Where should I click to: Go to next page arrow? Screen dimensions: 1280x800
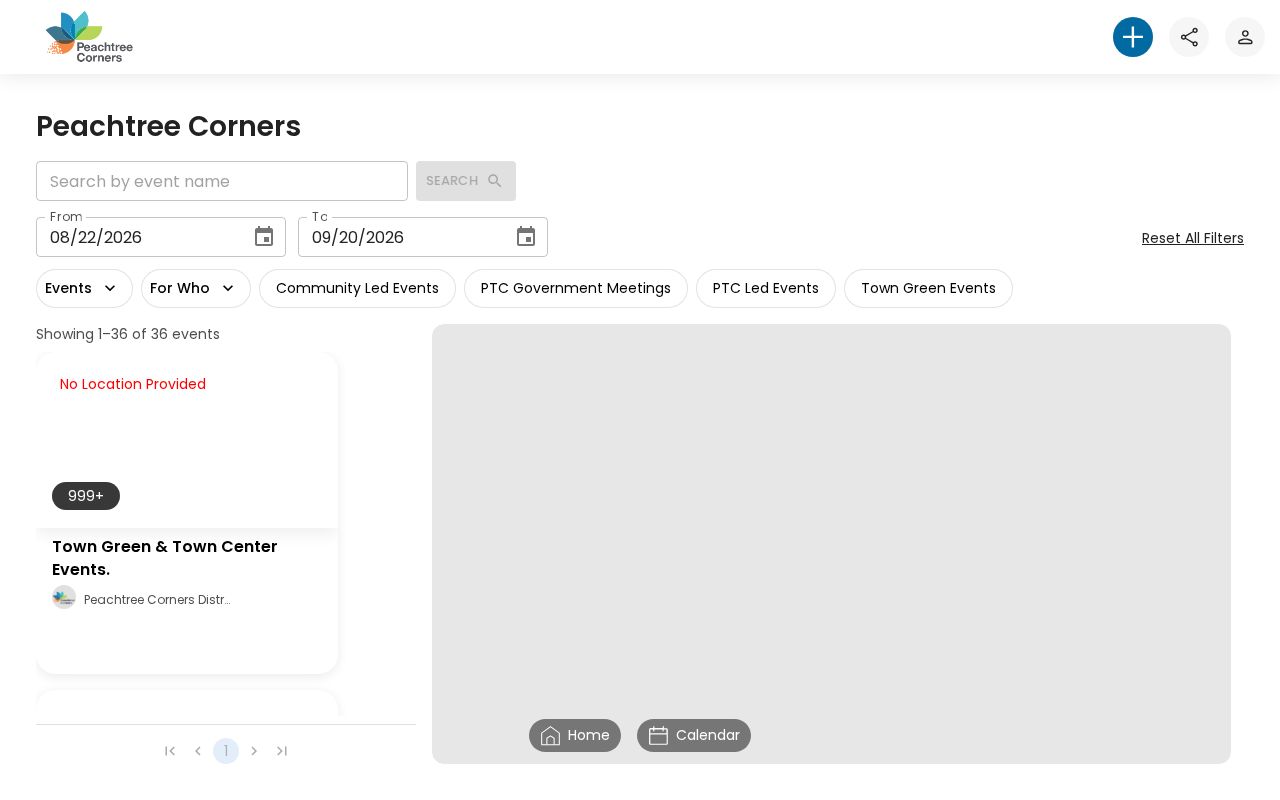[x=254, y=751]
